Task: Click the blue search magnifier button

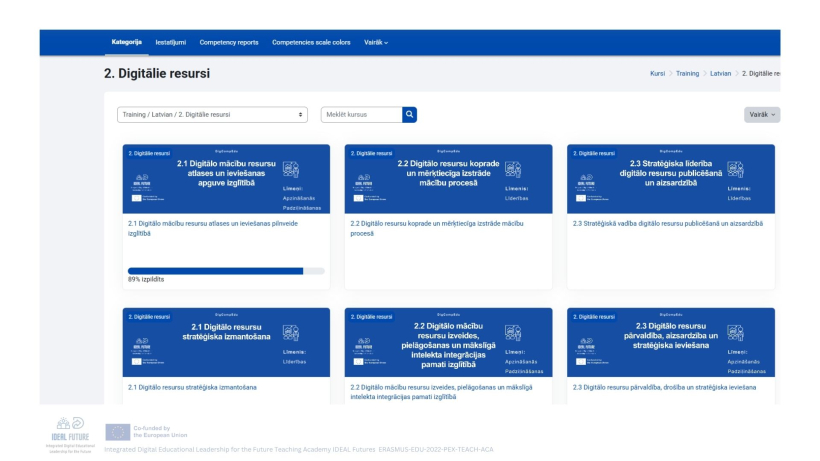Action: pos(409,114)
